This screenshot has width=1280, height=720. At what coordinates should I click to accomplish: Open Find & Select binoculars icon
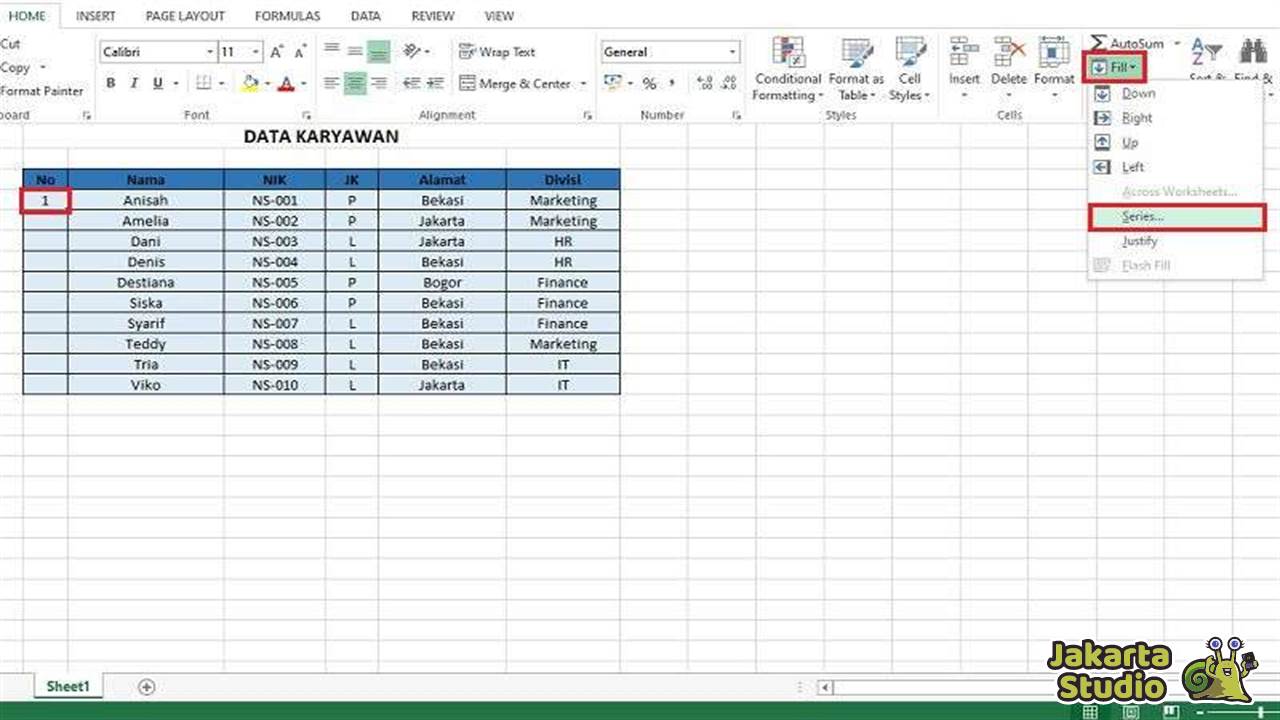[x=1252, y=52]
